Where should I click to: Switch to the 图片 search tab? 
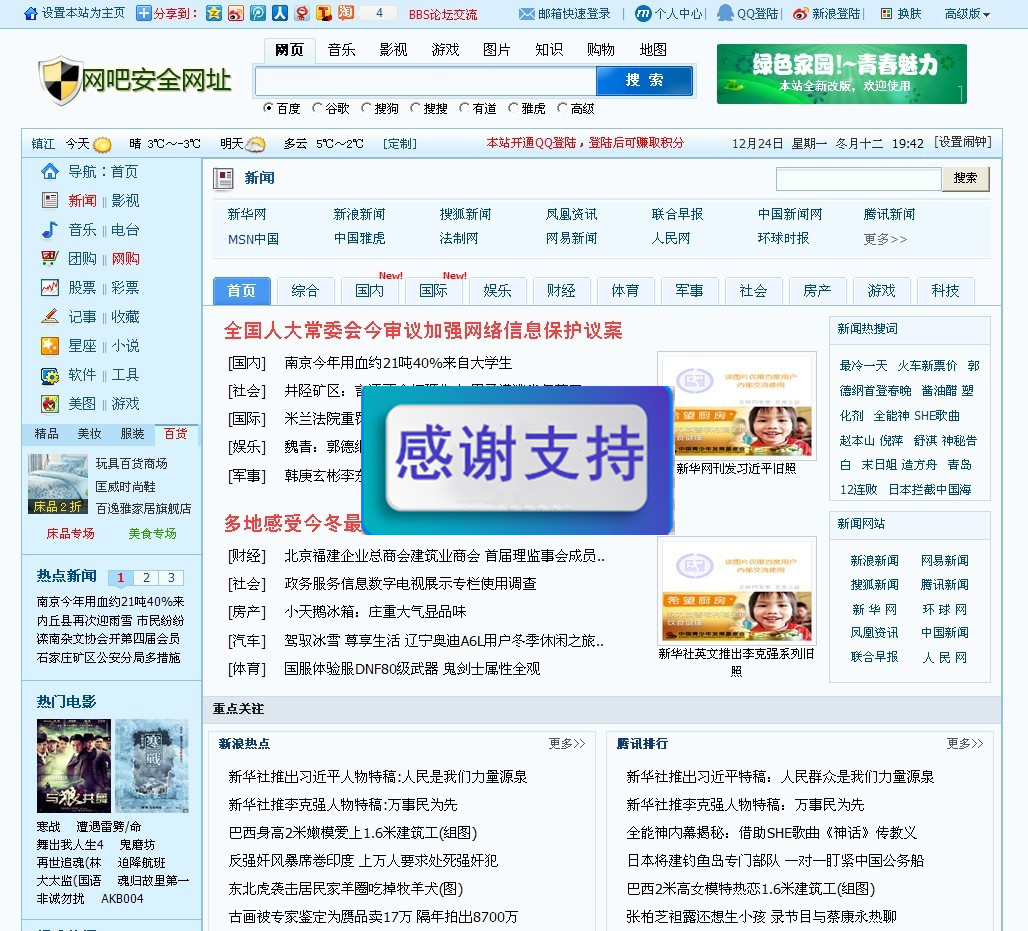[x=497, y=50]
